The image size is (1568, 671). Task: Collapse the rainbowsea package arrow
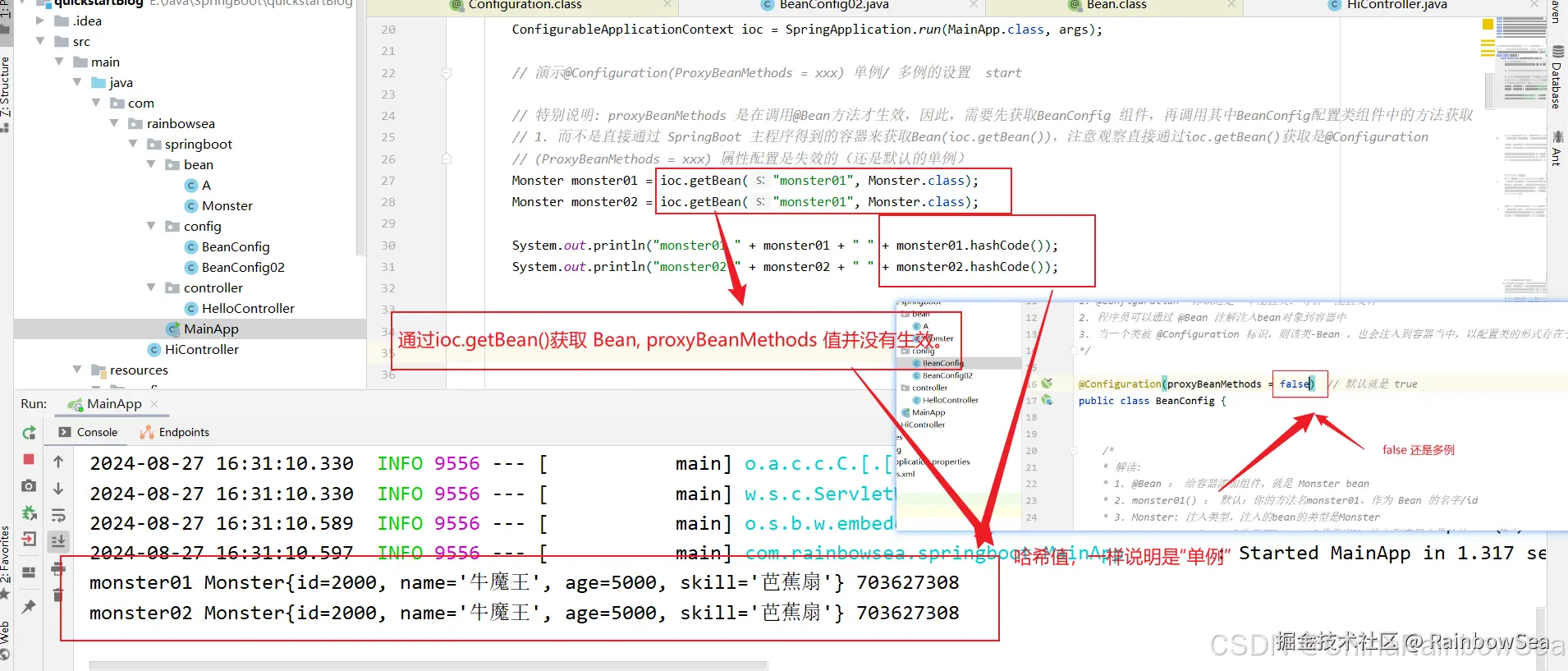point(114,123)
